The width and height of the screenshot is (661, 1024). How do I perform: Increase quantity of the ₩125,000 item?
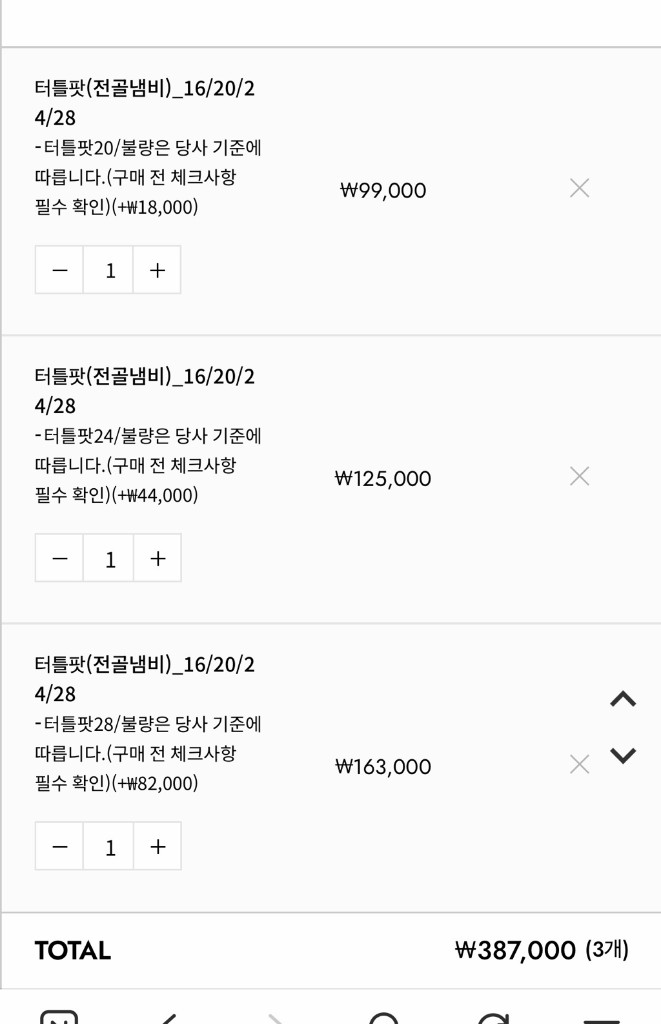click(157, 557)
